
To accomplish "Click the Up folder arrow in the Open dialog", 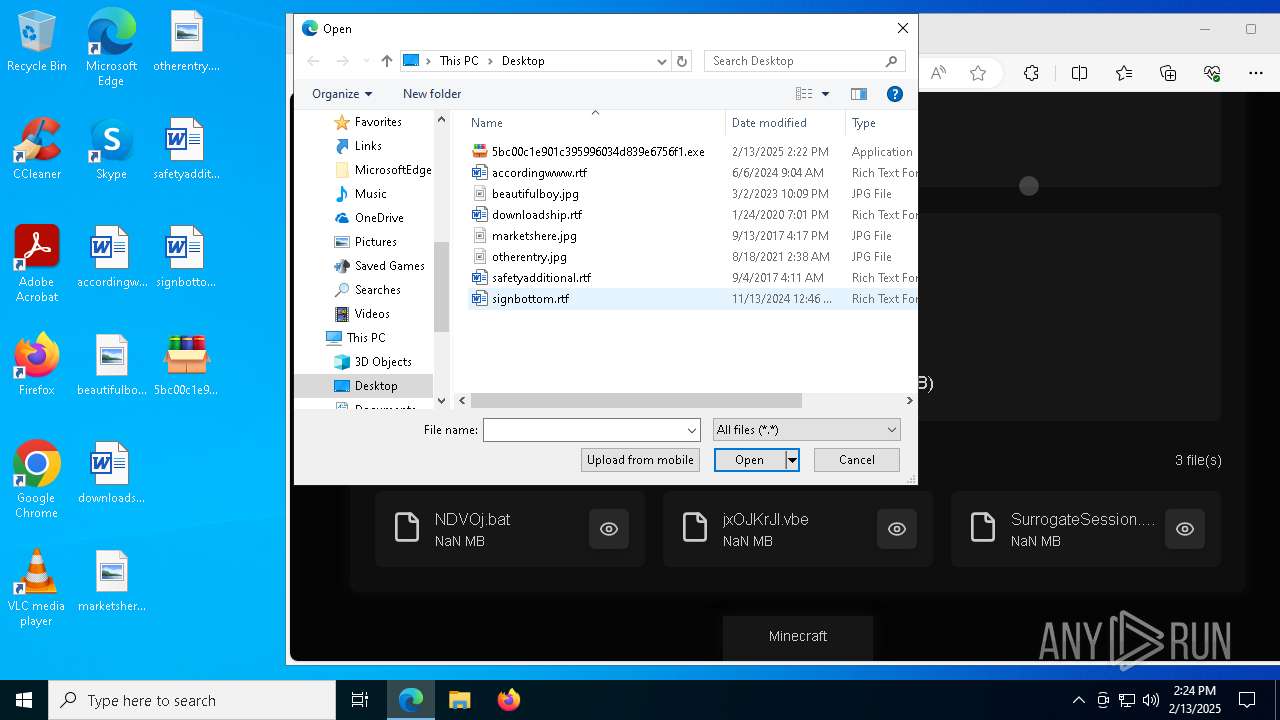I will coord(387,61).
